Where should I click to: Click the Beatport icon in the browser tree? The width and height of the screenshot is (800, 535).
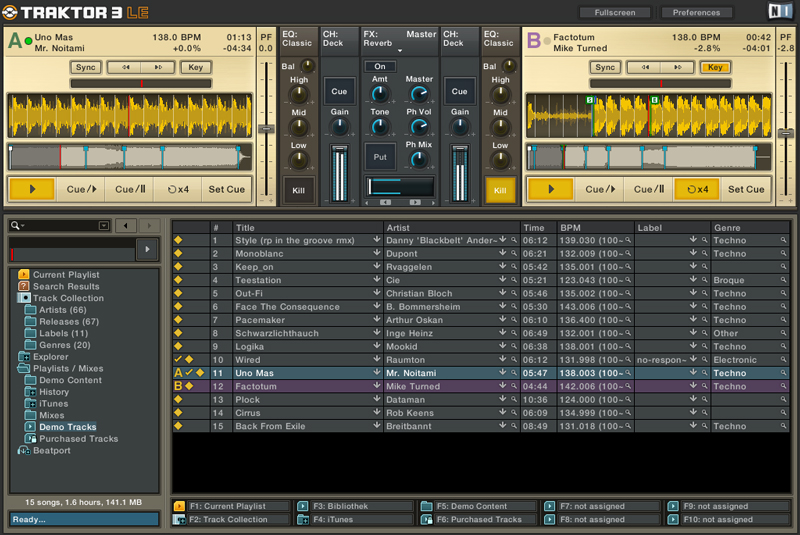tap(24, 450)
